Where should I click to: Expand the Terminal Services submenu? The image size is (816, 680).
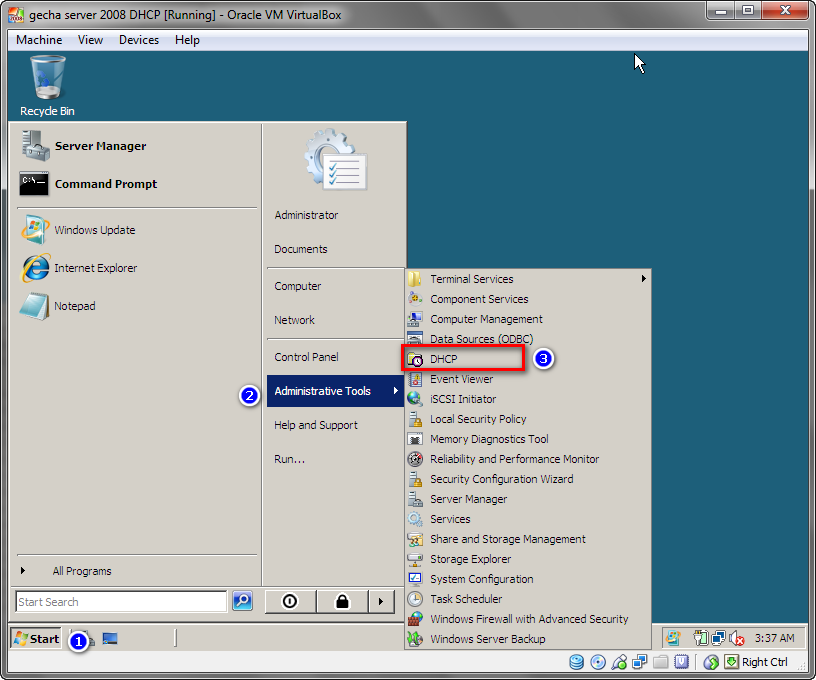528,279
